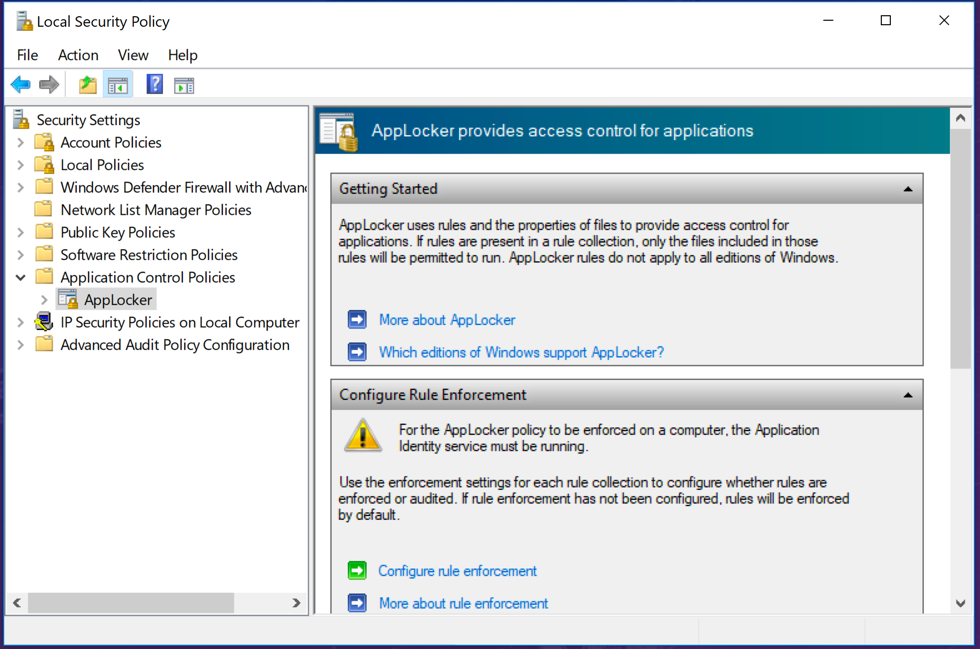The image size is (980, 649).
Task: Open the More about rule enforcement link
Action: coord(463,603)
